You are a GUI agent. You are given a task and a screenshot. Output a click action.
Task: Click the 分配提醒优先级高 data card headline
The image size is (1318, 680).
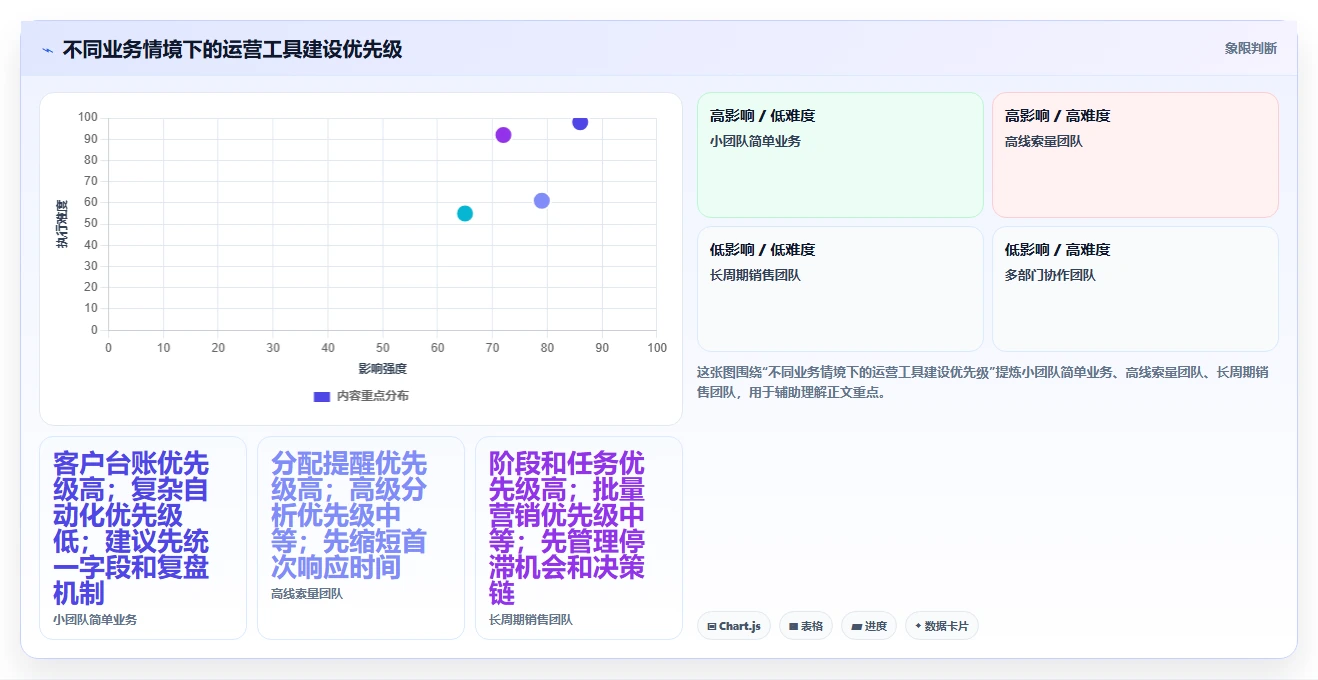[349, 515]
